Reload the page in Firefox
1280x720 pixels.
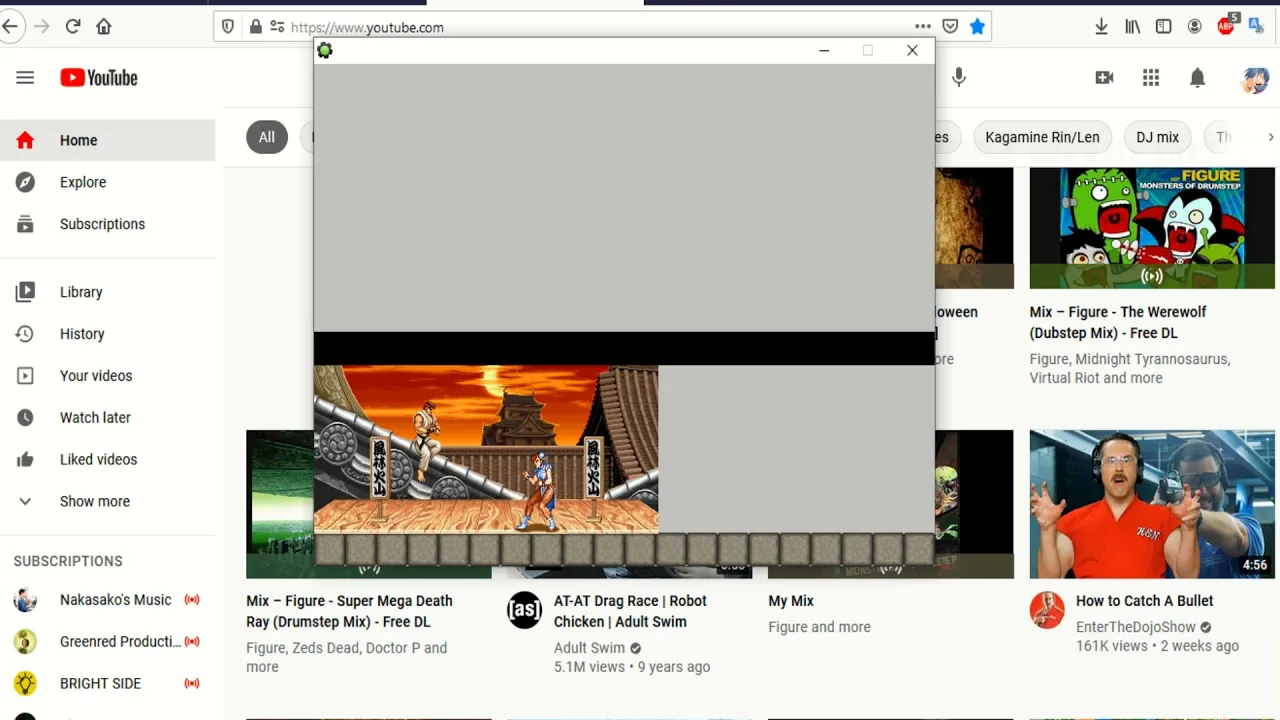tap(72, 27)
